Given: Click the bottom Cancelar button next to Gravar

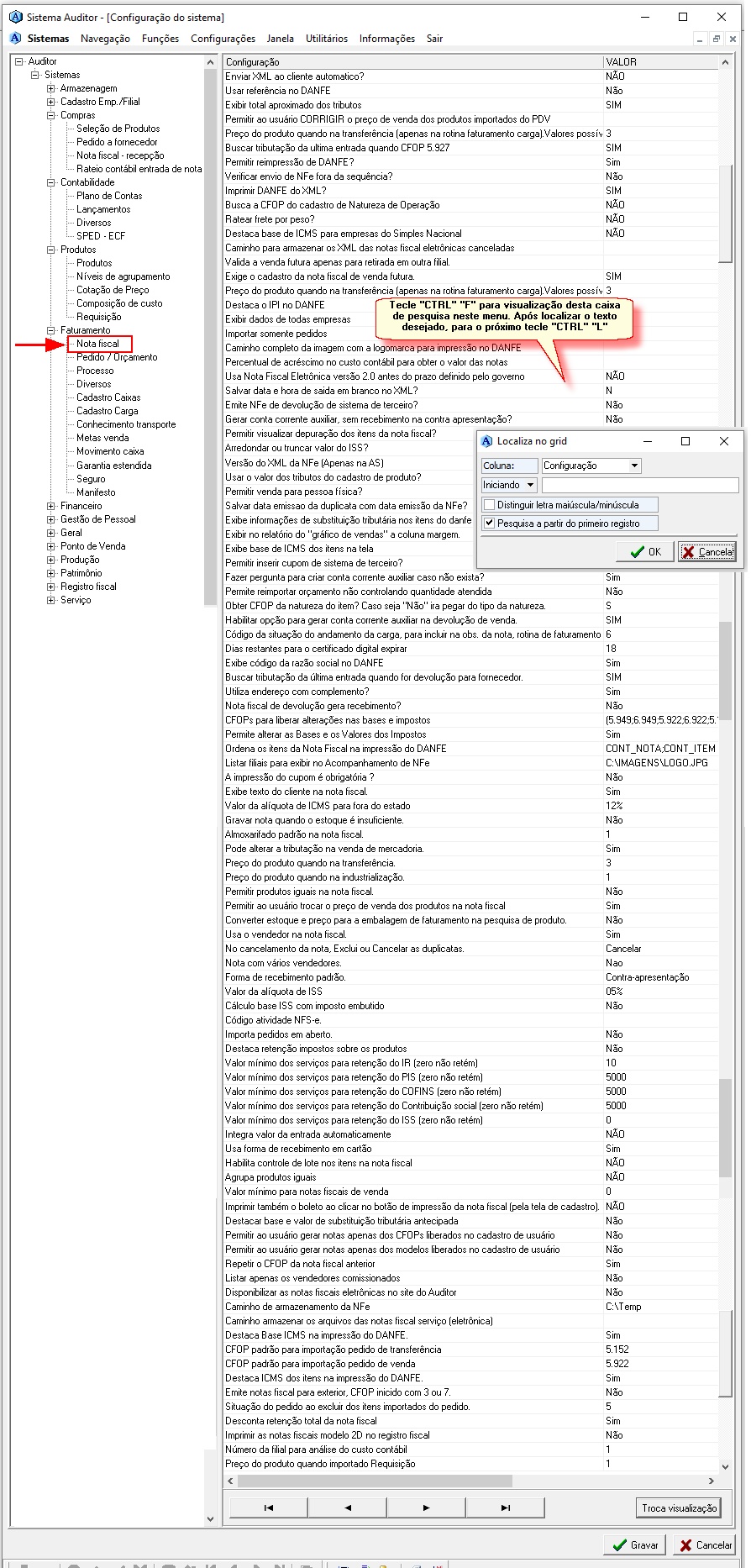Looking at the screenshot, I should click(706, 1544).
